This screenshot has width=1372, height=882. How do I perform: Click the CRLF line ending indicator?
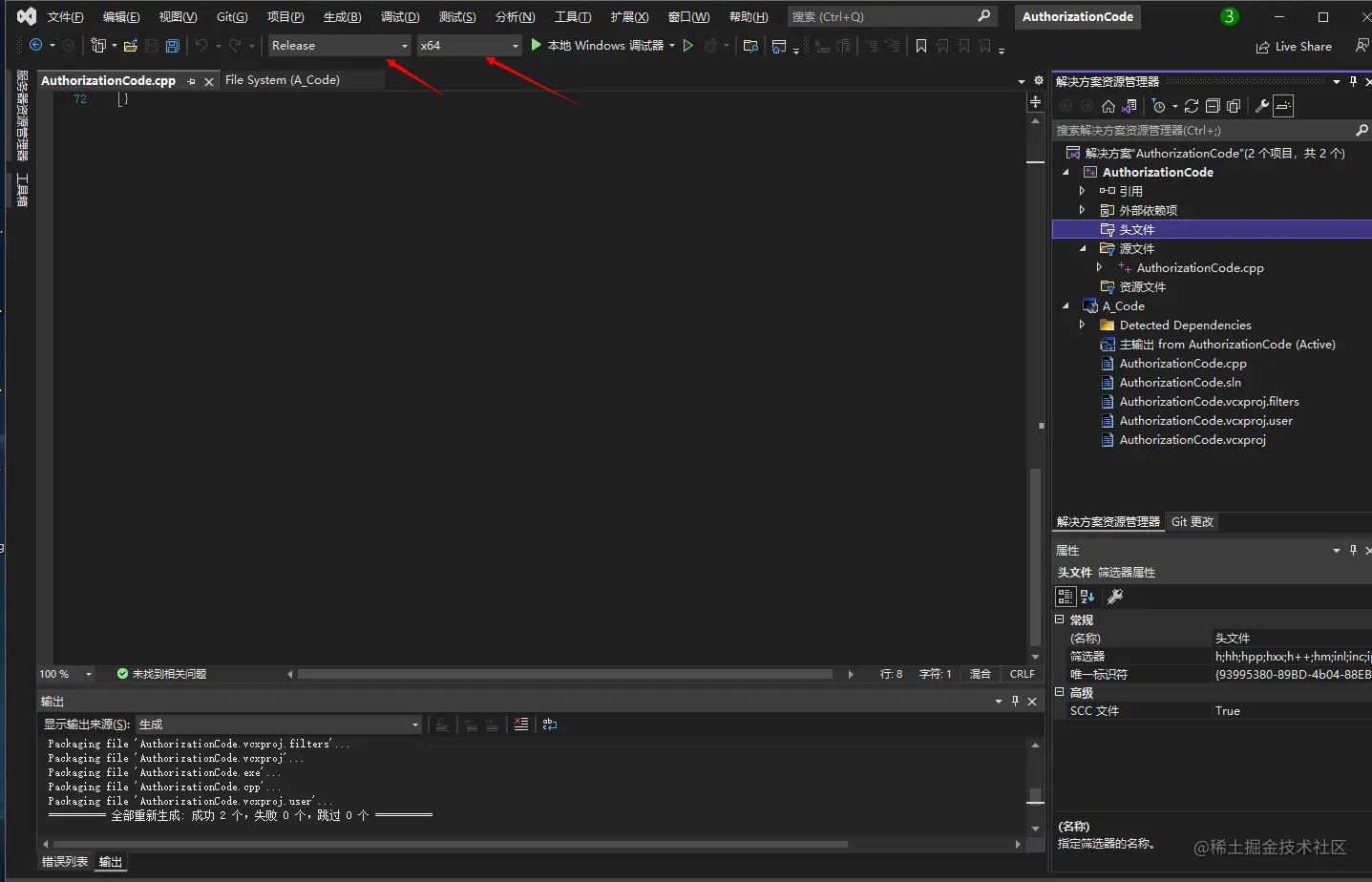[1023, 674]
